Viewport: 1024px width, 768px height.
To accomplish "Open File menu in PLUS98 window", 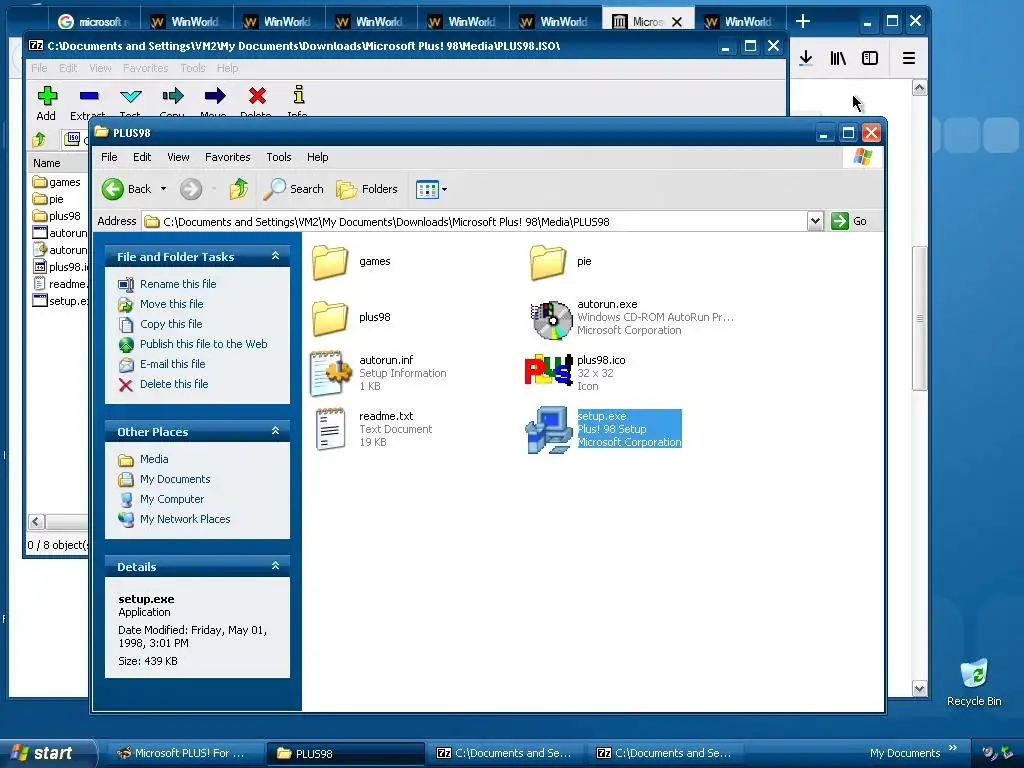I will tap(109, 157).
